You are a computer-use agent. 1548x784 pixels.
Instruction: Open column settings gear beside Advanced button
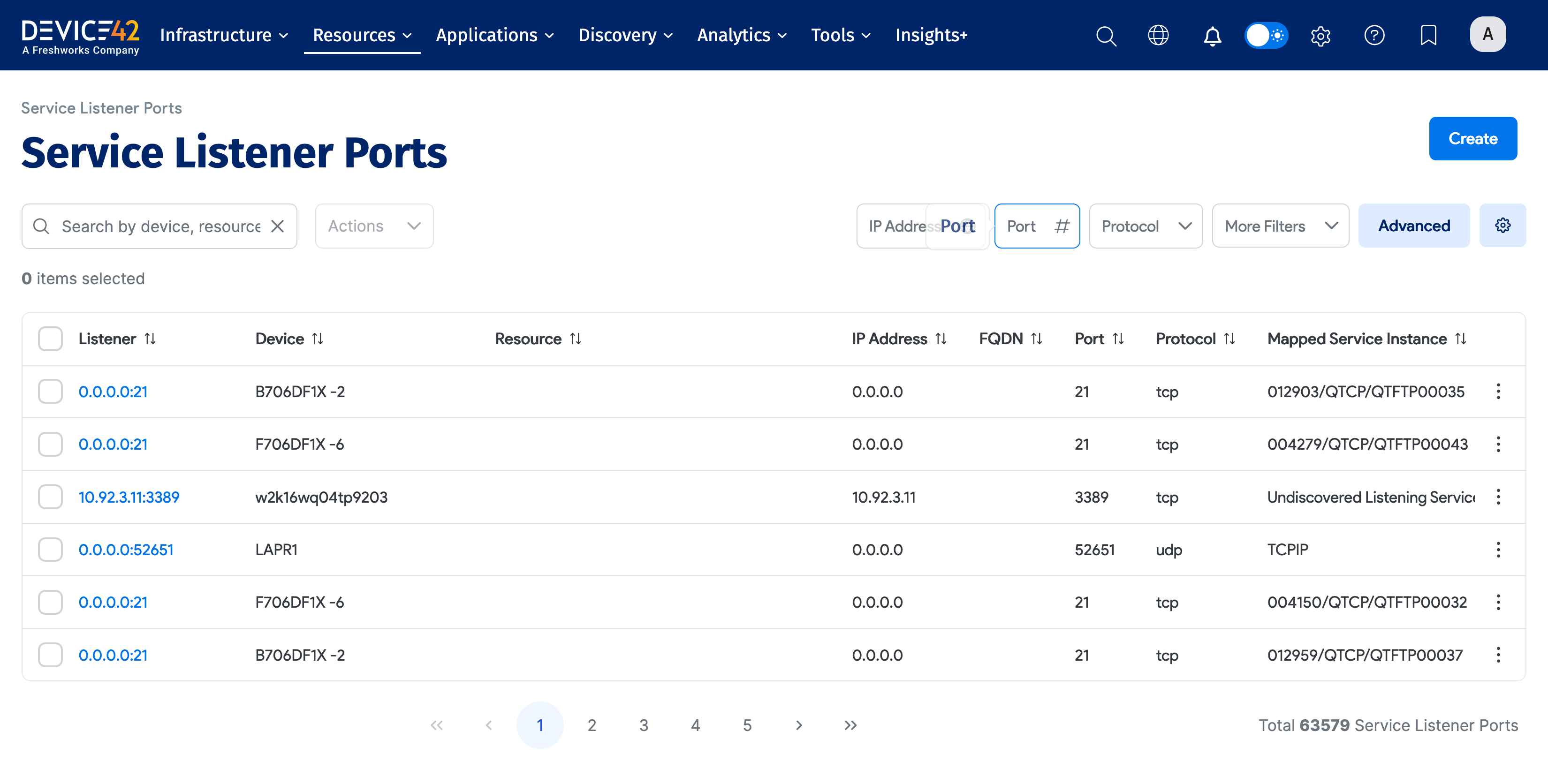[1503, 225]
